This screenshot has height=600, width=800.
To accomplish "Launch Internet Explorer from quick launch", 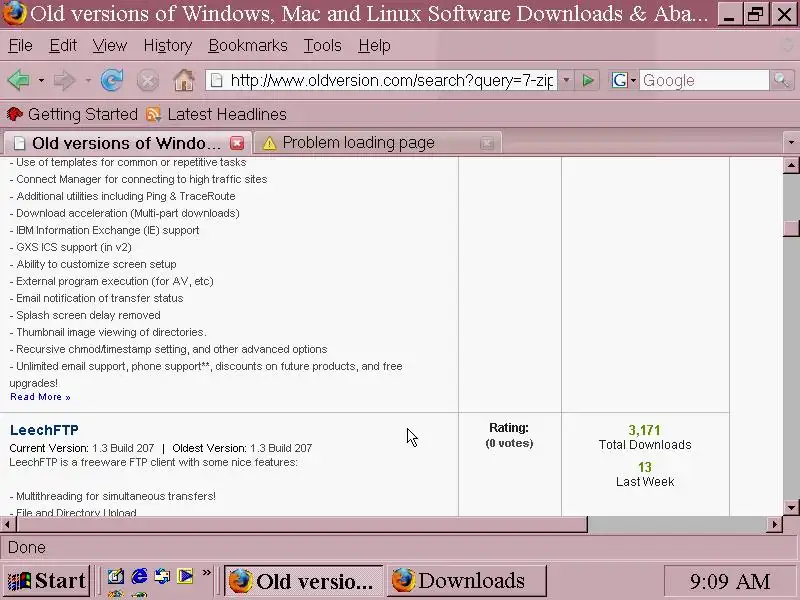I will pos(139,577).
